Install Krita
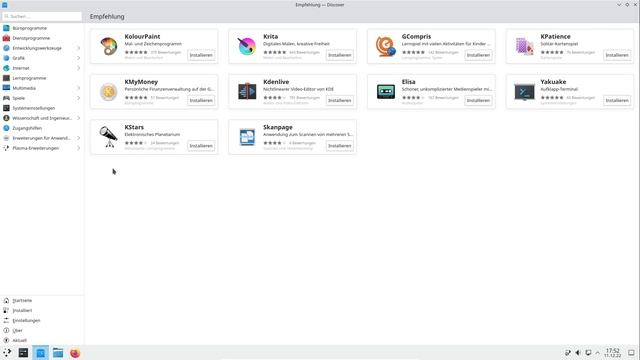Image resolution: width=640 pixels, height=360 pixels. 340,55
